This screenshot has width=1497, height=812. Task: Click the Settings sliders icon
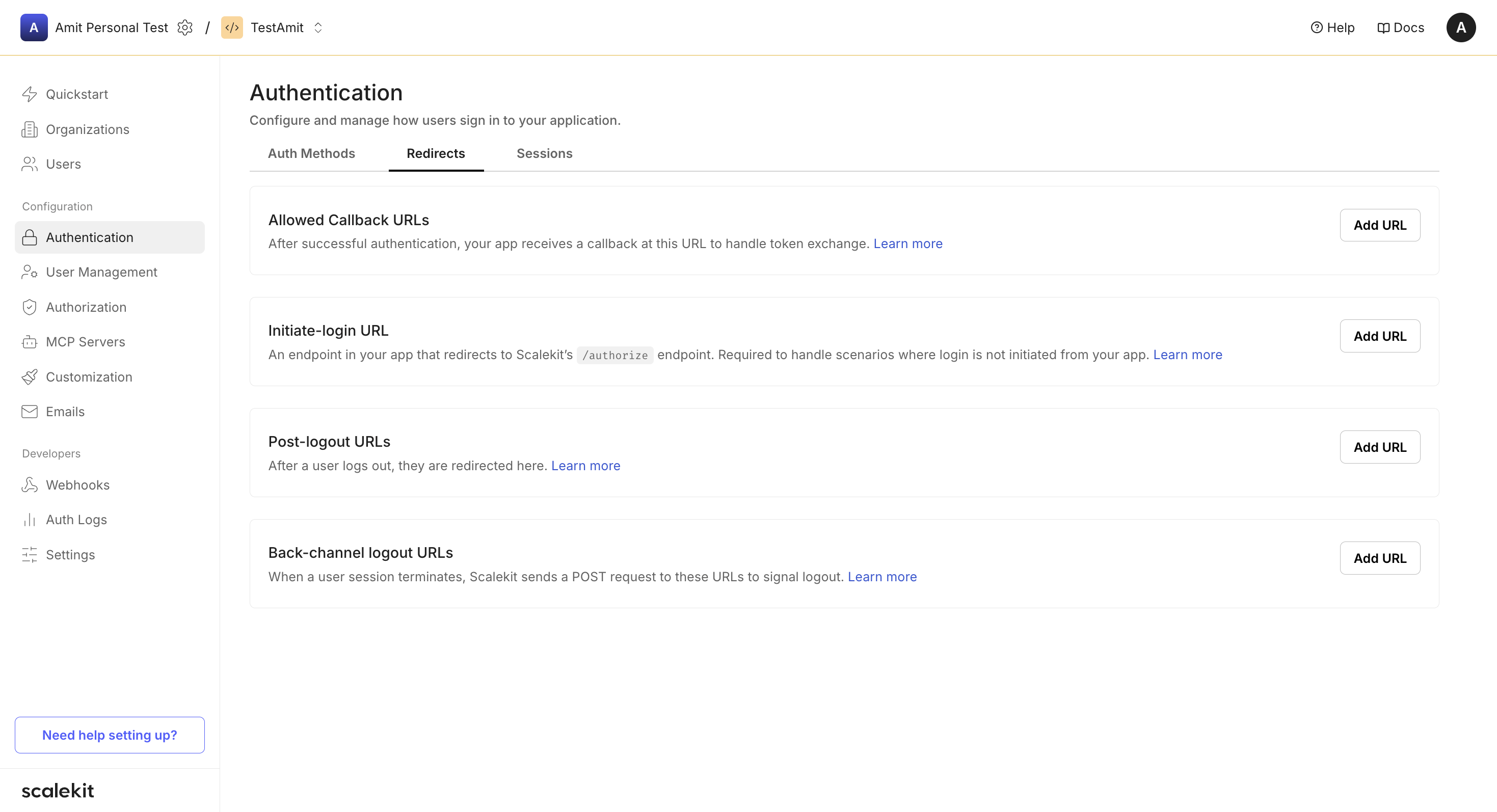[30, 554]
